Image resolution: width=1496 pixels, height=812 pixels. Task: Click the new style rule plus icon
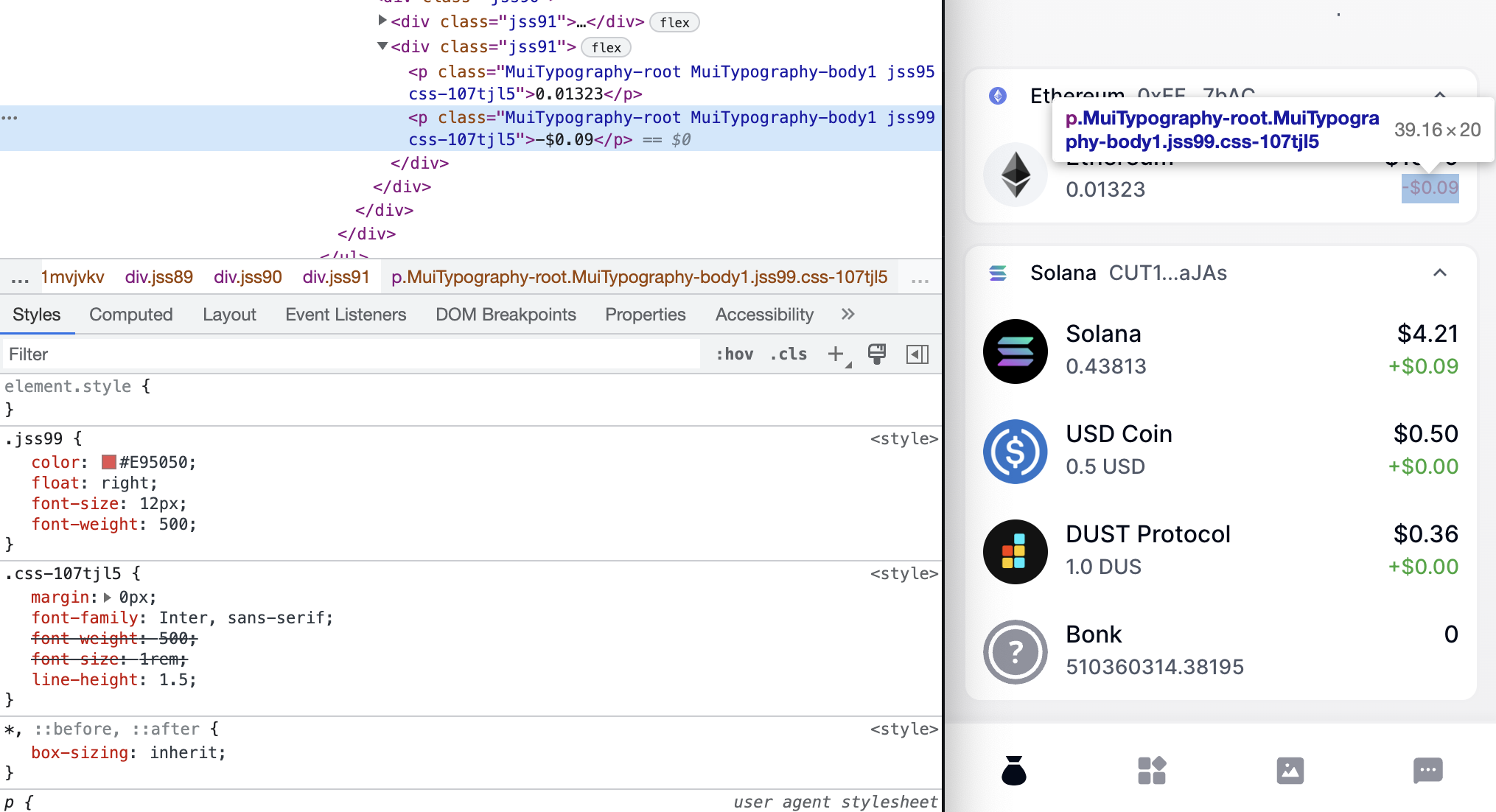point(835,354)
